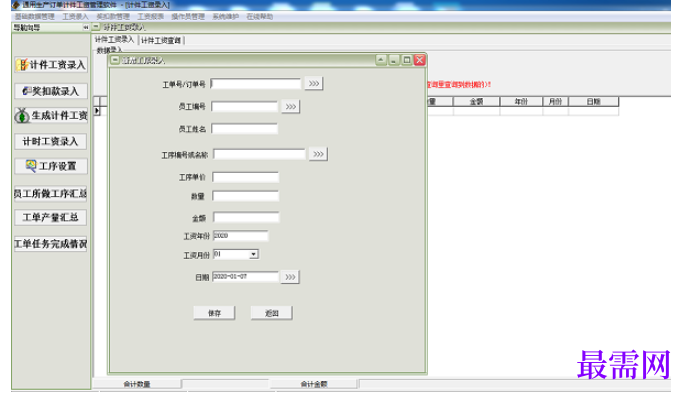Select the 金额 column header in grid
The width and height of the screenshot is (689, 396).
476,102
